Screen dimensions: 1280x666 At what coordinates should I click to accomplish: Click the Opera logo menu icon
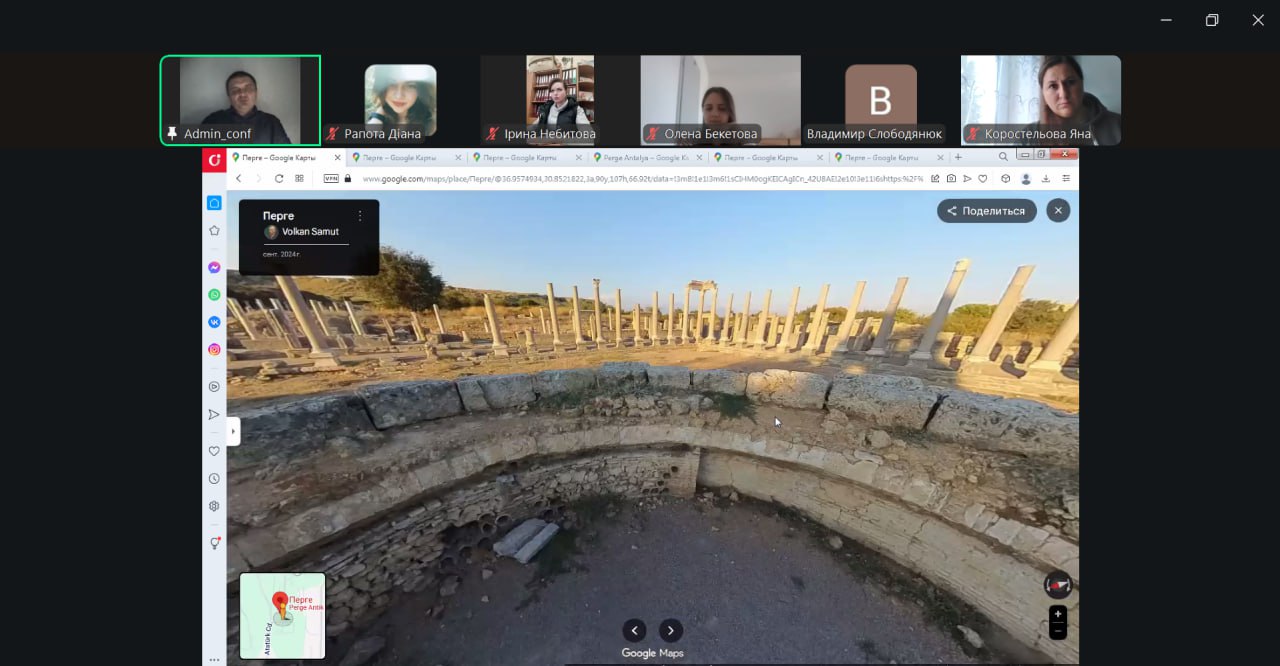pyautogui.click(x=214, y=160)
